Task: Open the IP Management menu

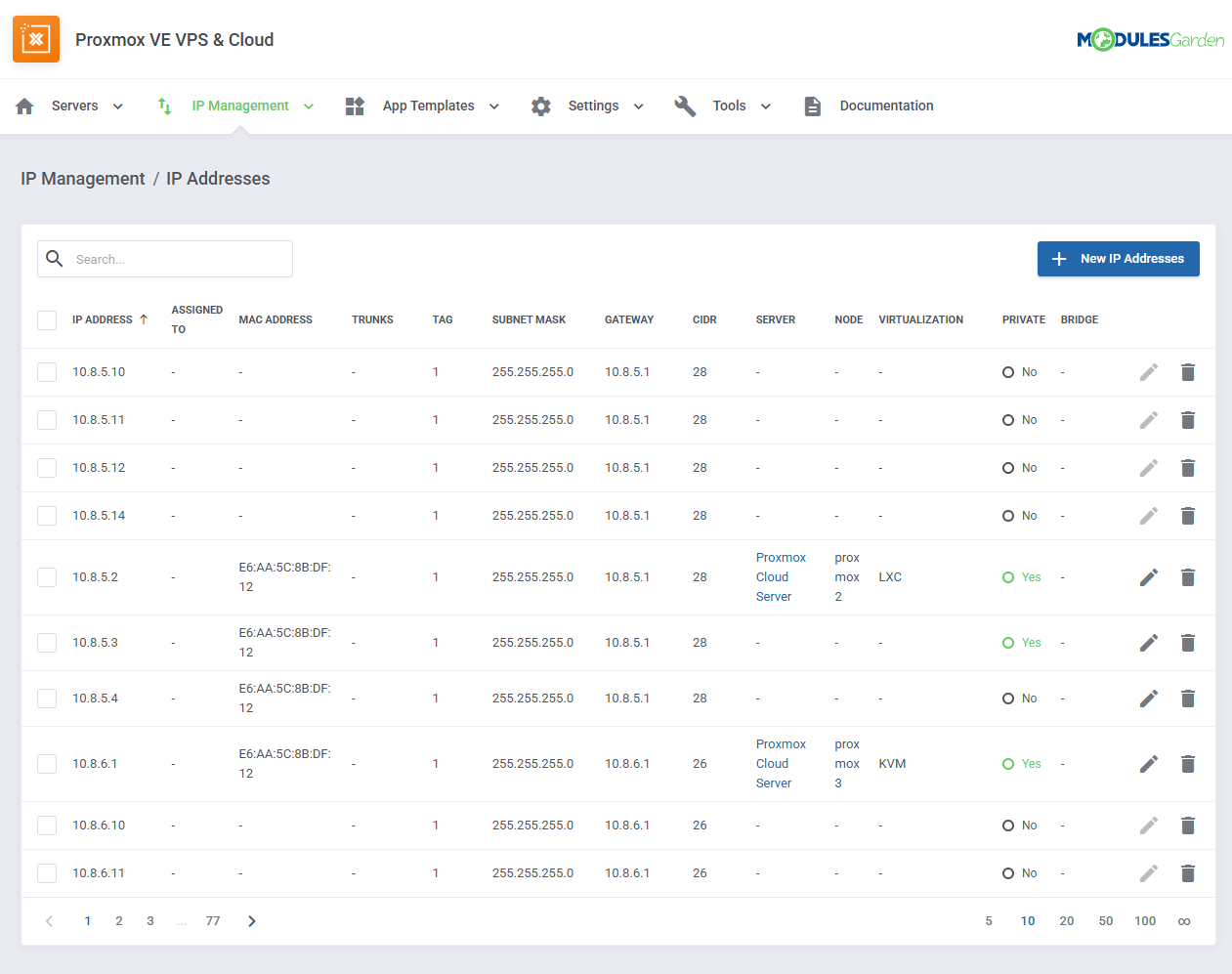Action: click(x=240, y=106)
